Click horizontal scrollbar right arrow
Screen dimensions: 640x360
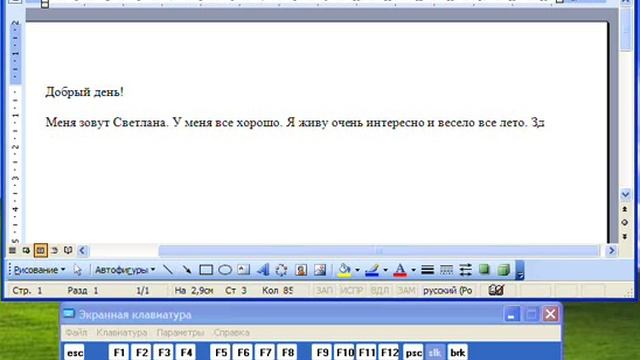point(611,250)
